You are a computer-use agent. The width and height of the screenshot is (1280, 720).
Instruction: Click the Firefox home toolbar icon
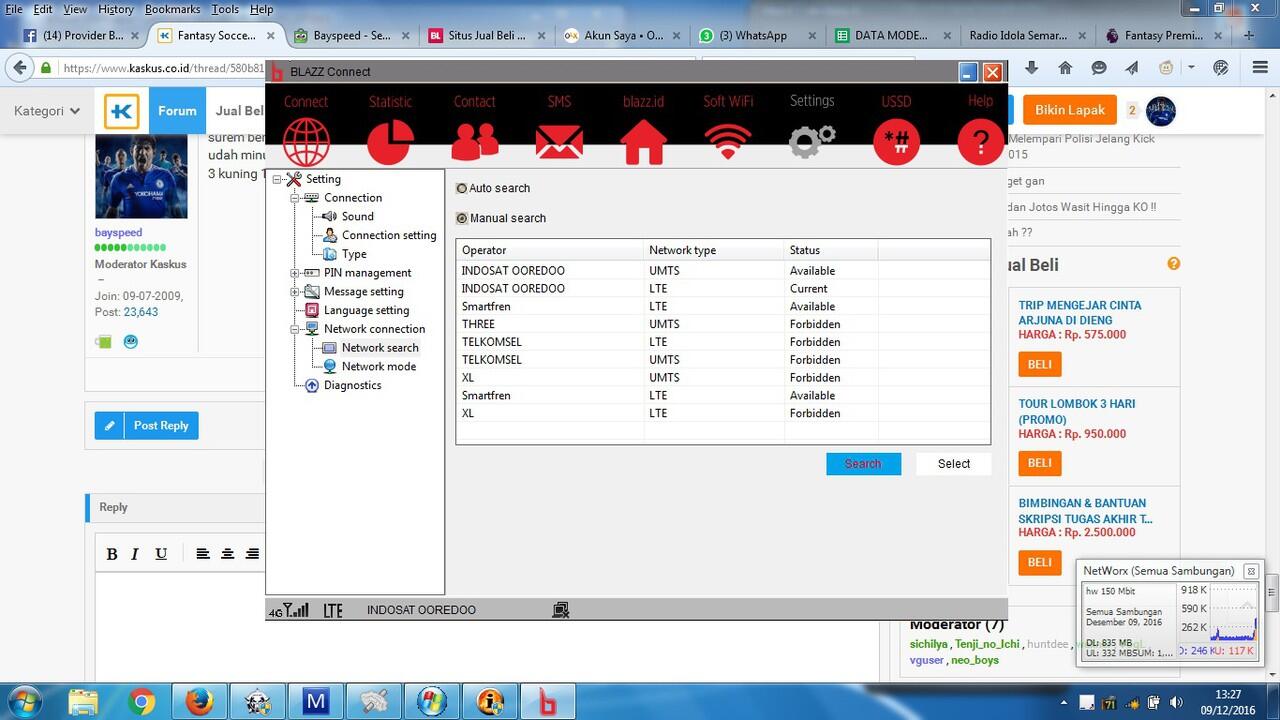click(1065, 68)
